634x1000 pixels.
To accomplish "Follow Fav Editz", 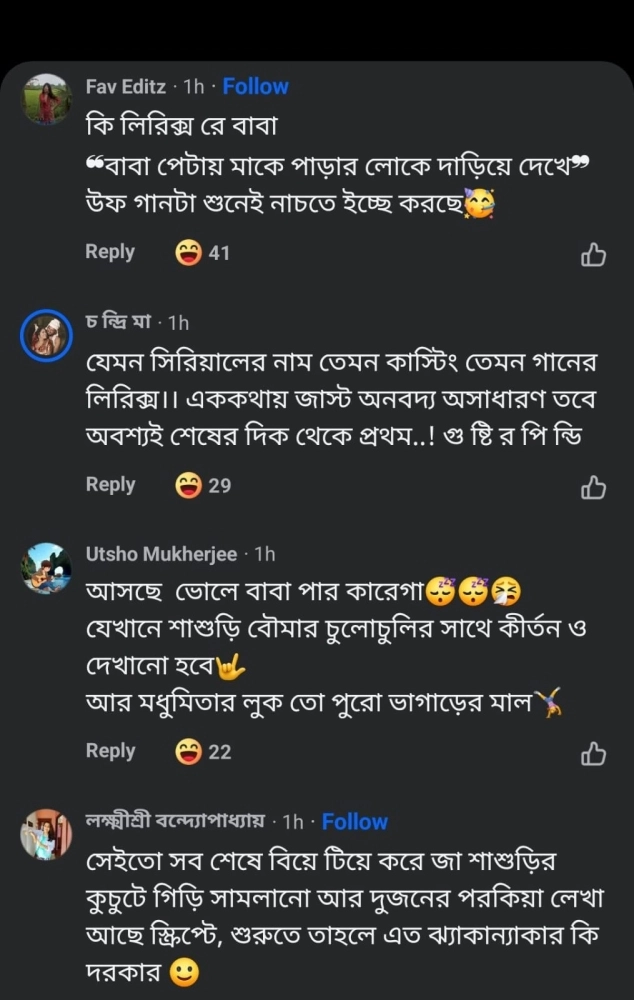I will click(255, 87).
